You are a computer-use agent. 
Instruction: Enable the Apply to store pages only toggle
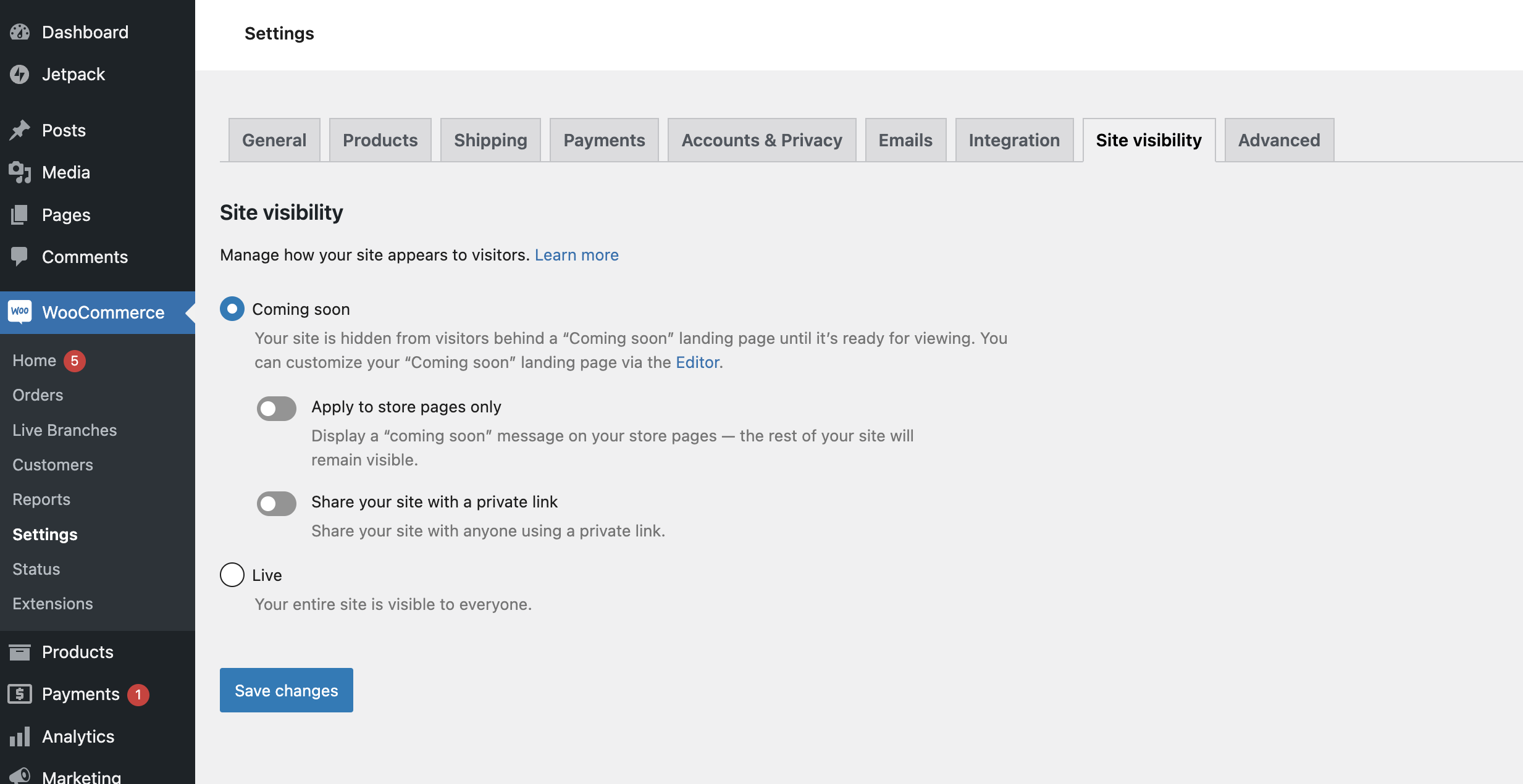coord(276,408)
